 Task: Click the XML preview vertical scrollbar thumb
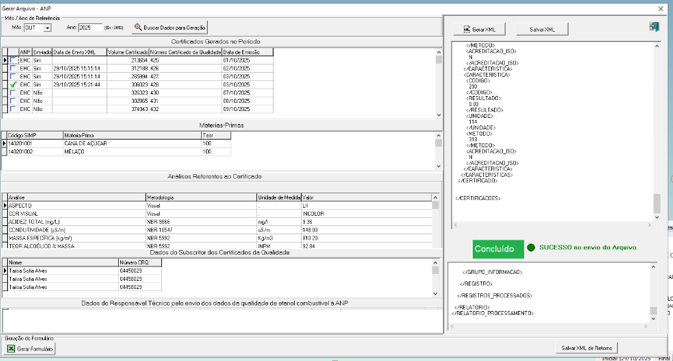656,203
